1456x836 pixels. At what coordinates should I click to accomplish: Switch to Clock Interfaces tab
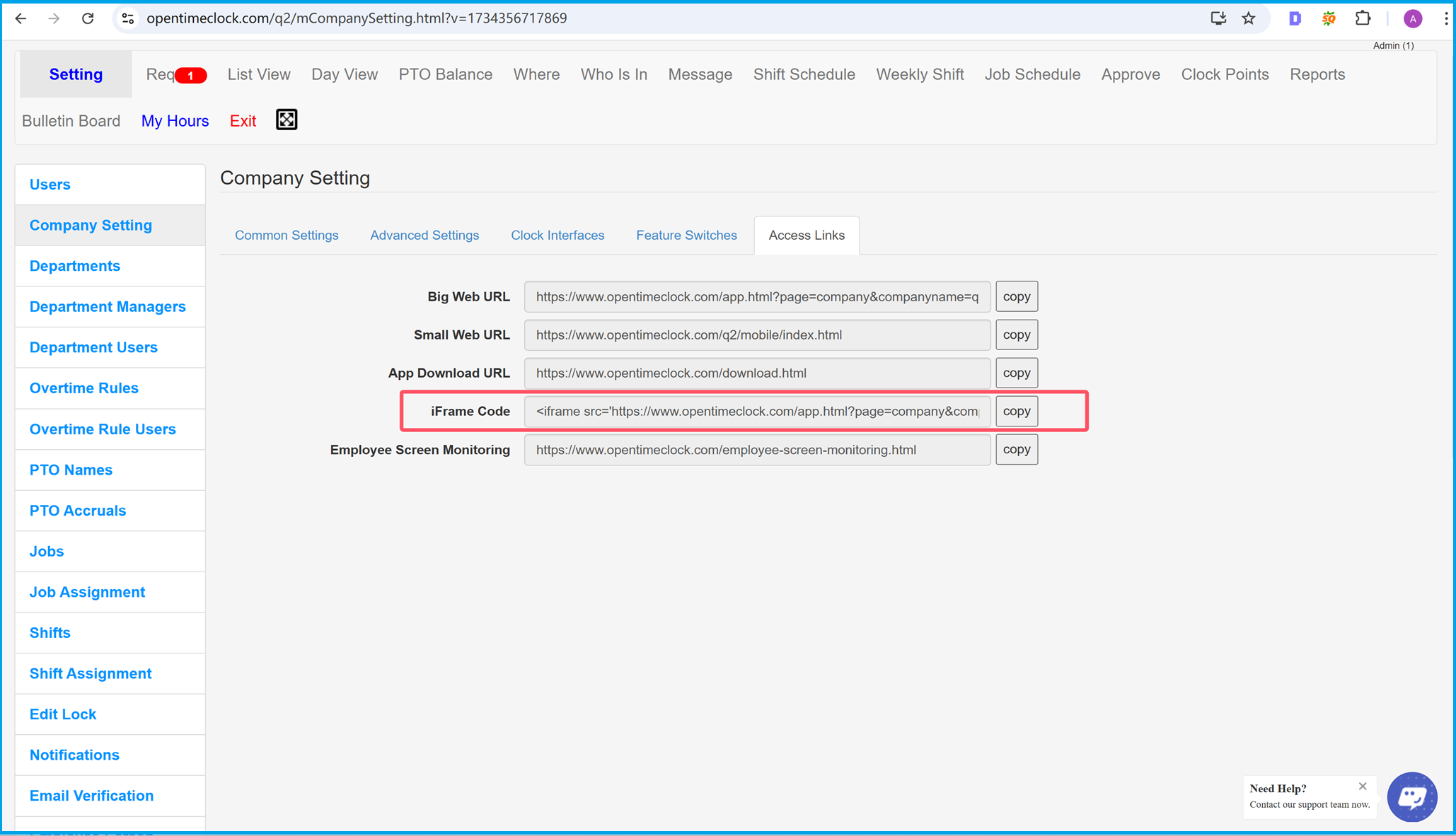click(x=557, y=236)
